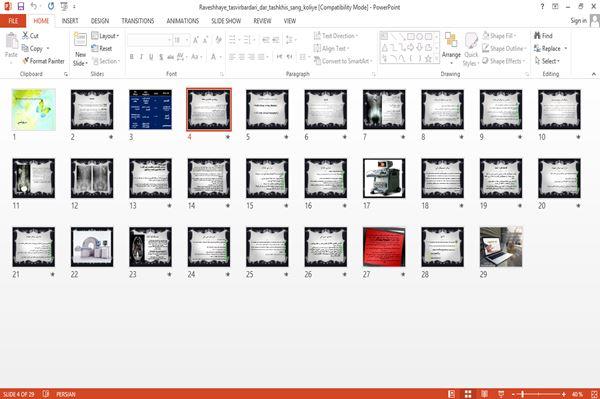Viewport: 600px width, 399px height.
Task: Click Slide Sorter view icon in status bar
Action: tap(468, 394)
